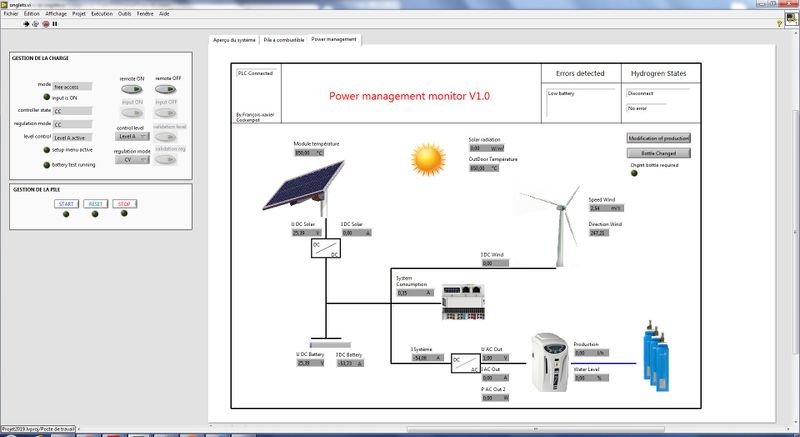The height and width of the screenshot is (437, 800).
Task: Click the Run Continuously toolbar icon
Action: [x=37, y=23]
